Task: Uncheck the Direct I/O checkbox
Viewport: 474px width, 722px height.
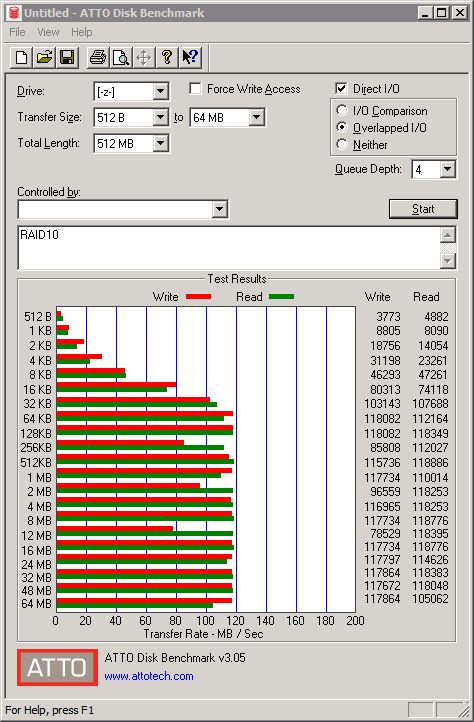Action: (341, 88)
